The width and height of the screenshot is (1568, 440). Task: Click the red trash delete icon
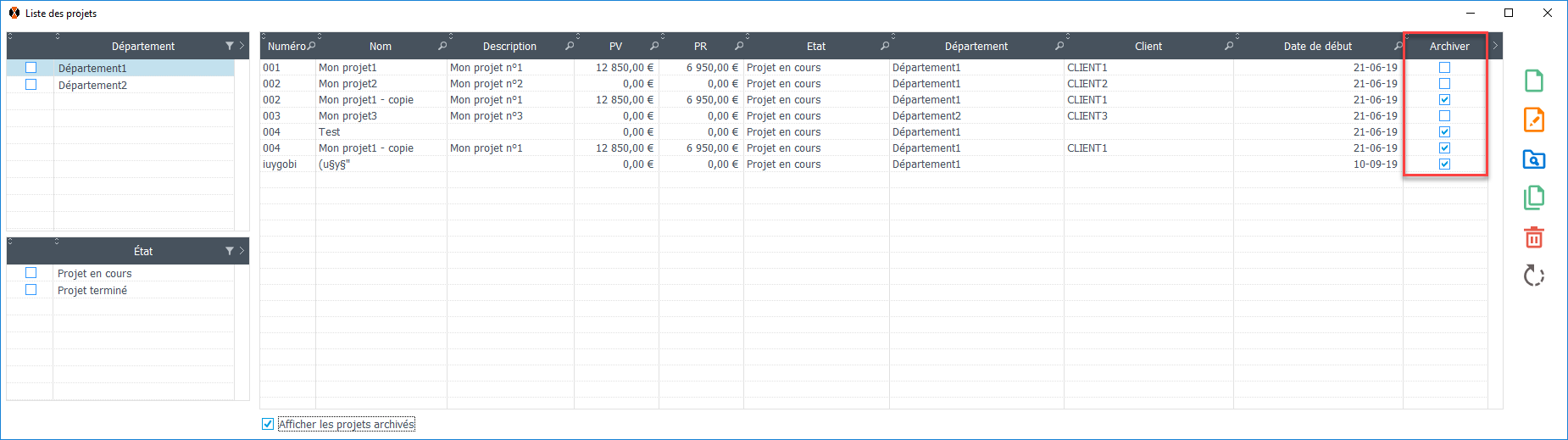[1533, 237]
